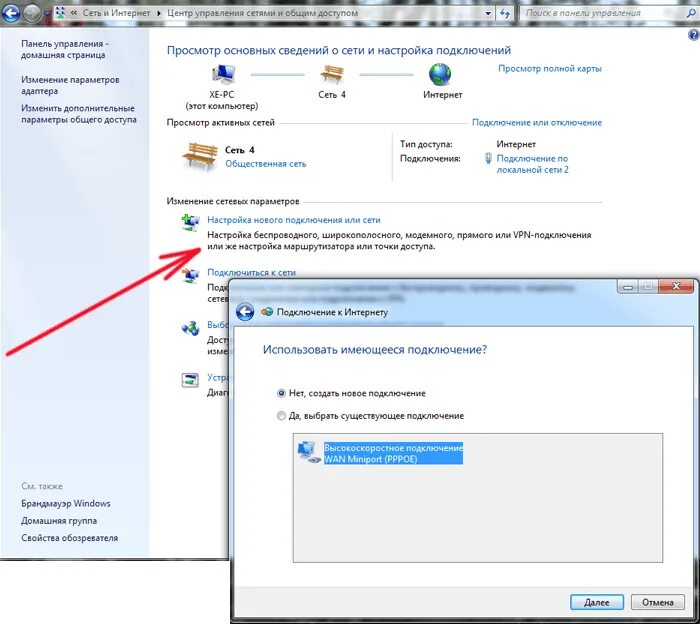Click the network plug icon near 'Подключения'

488,158
